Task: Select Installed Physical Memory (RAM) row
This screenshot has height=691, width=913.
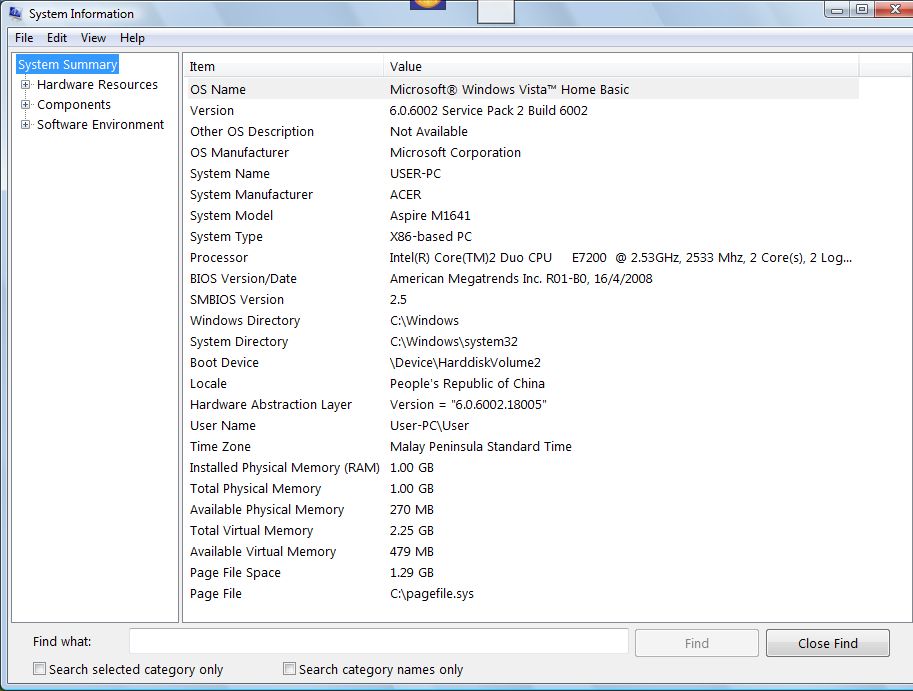Action: pyautogui.click(x=522, y=467)
